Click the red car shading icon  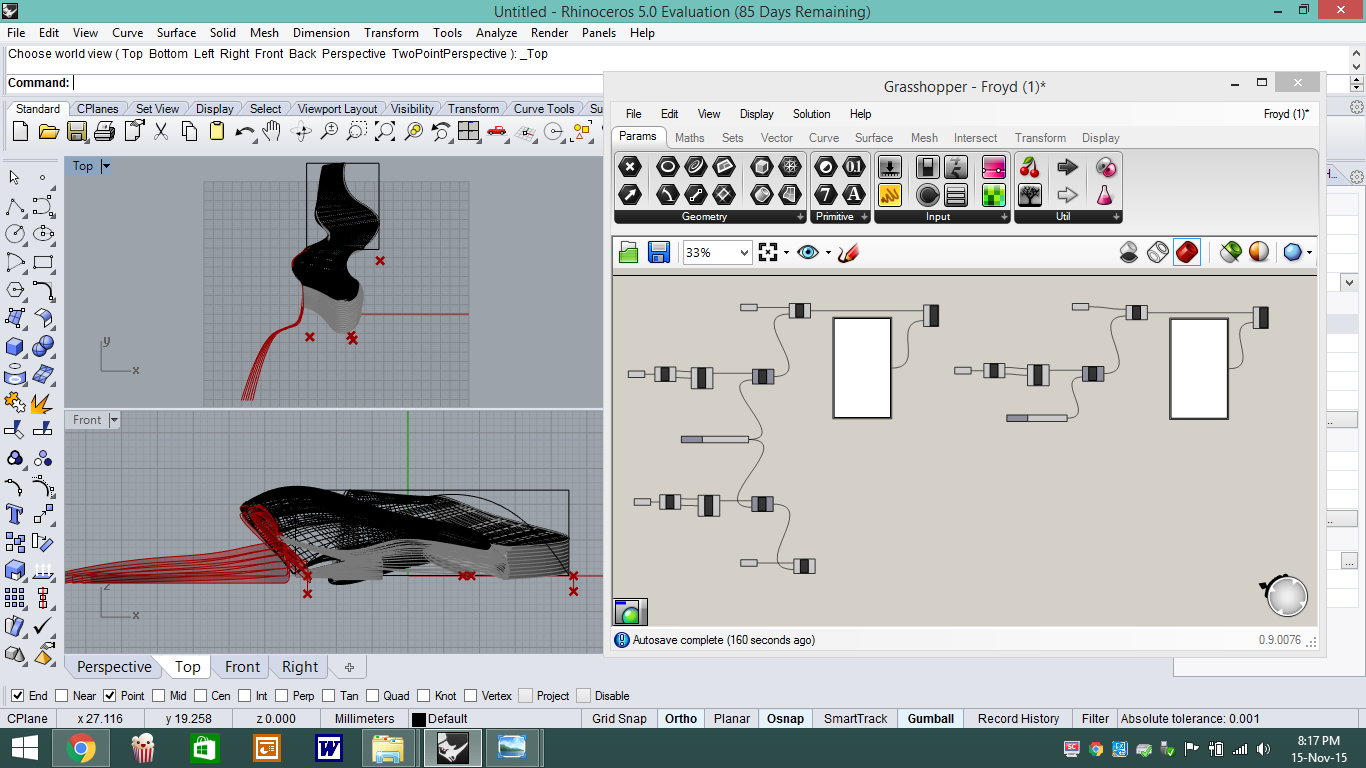497,131
